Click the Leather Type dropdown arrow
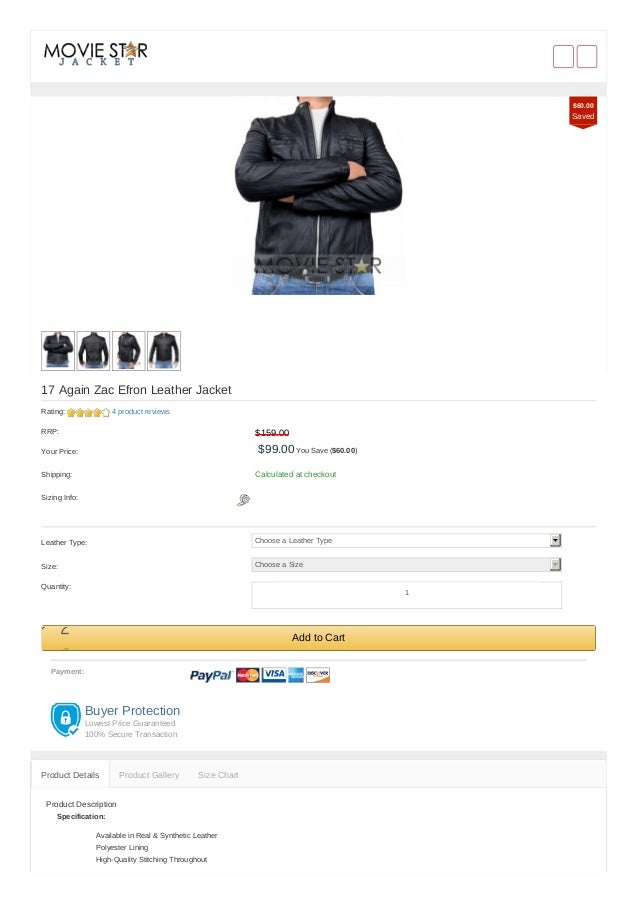This screenshot has width=638, height=903. (555, 540)
